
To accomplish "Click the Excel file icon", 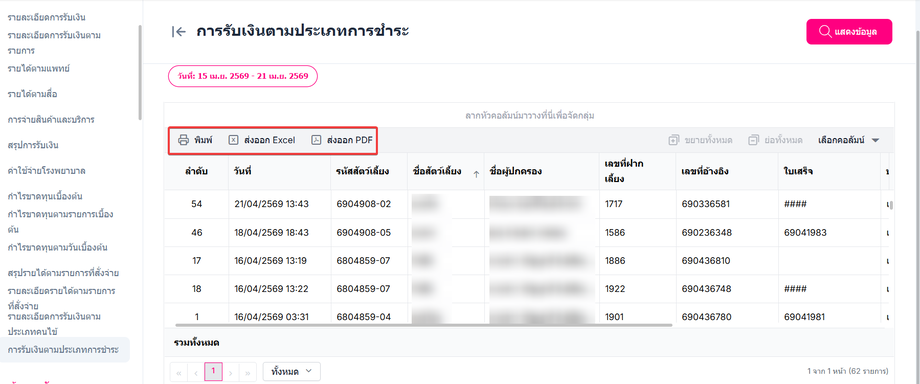I will coord(233,140).
